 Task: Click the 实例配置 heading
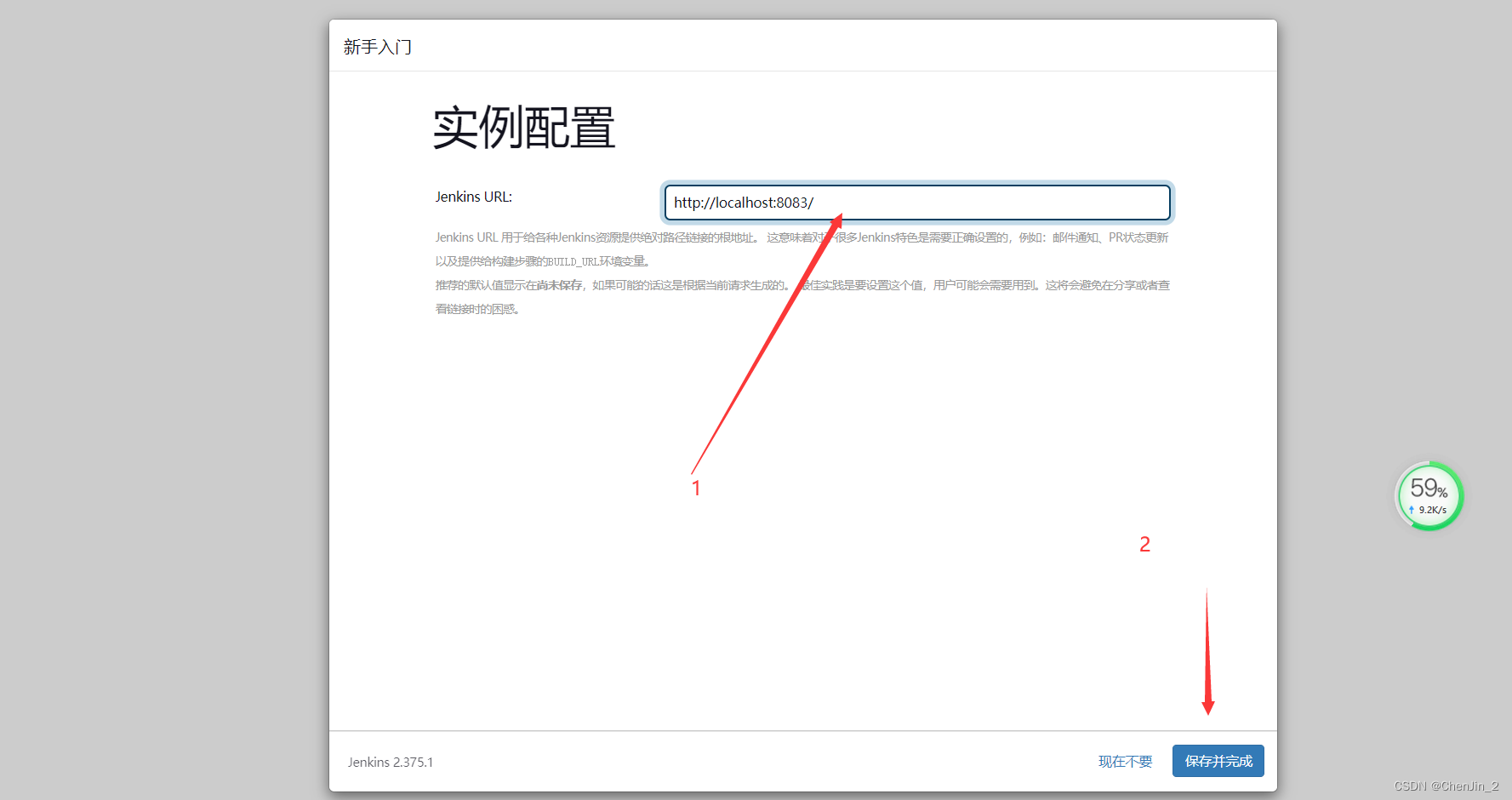pos(524,128)
